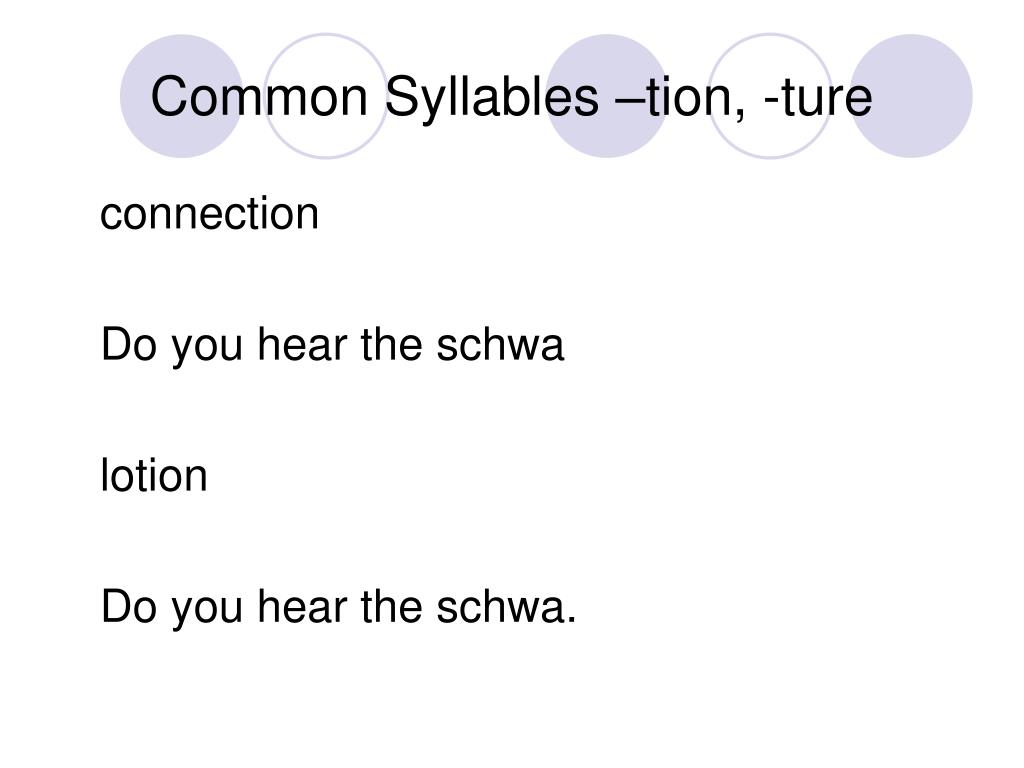1024x768 pixels.
Task: Click the word 'lotion'
Action: tap(154, 475)
